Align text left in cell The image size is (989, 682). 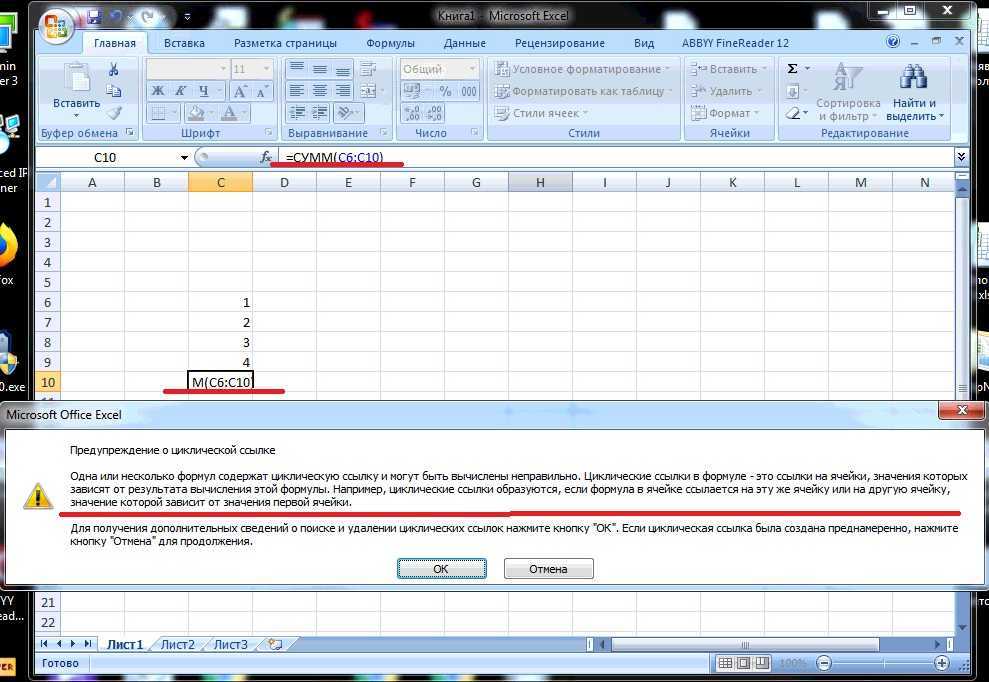[296, 91]
